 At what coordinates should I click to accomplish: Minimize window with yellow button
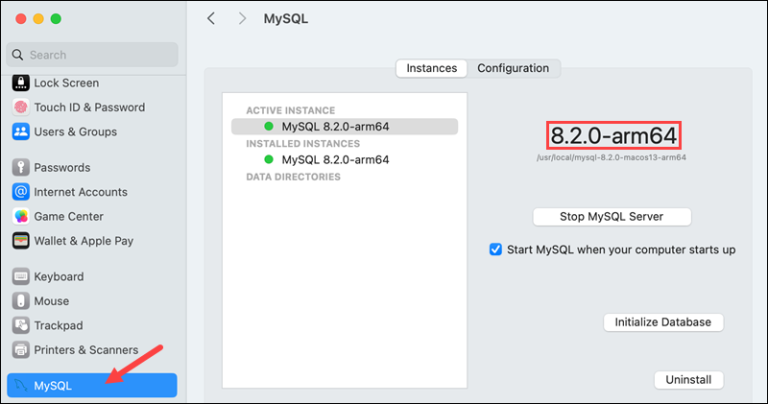coord(38,19)
